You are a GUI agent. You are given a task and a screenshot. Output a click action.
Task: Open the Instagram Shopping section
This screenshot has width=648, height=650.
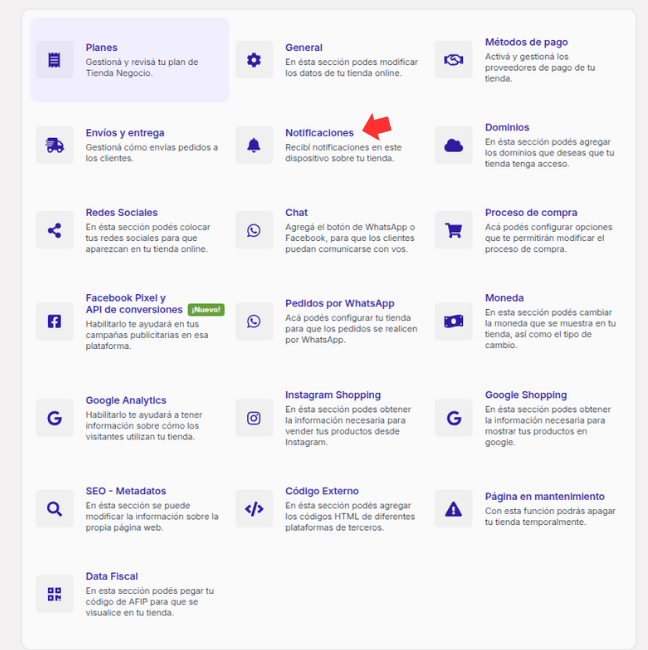point(332,395)
